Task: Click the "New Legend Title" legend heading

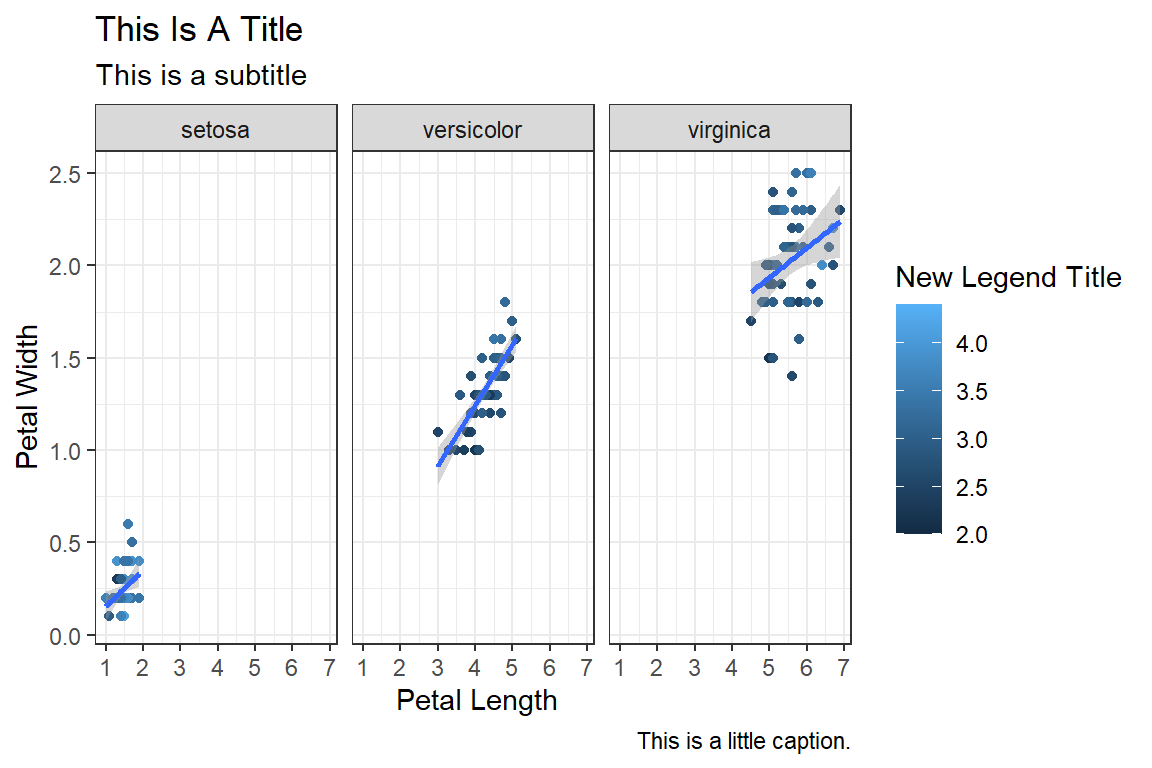Action: tap(1008, 277)
